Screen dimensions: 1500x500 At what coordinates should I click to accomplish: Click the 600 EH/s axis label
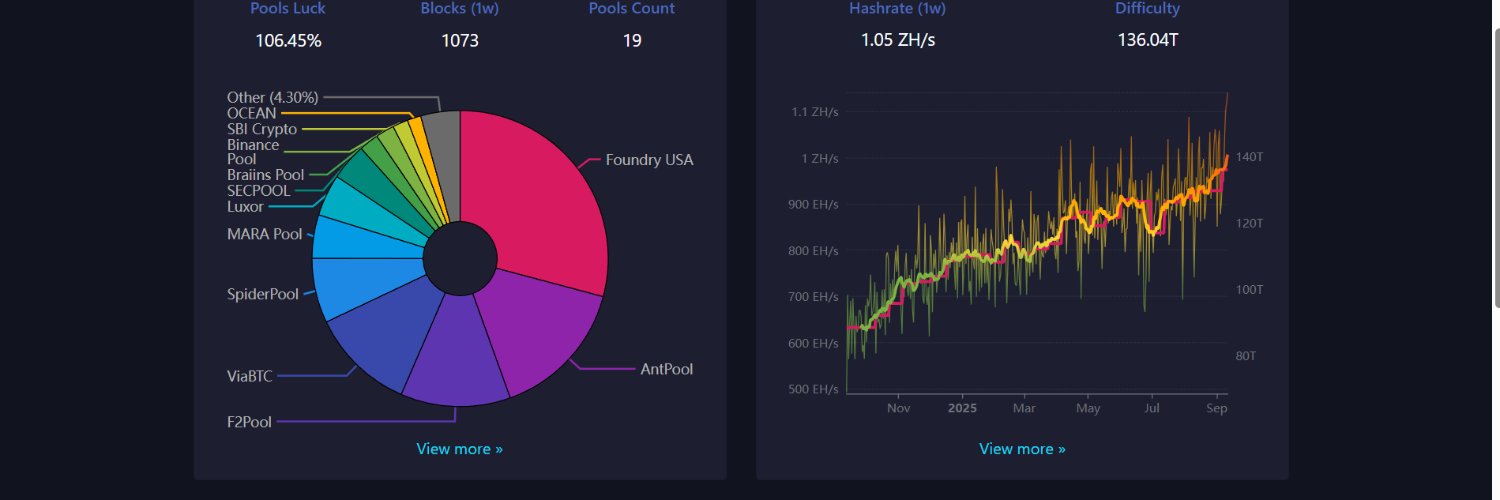point(813,343)
